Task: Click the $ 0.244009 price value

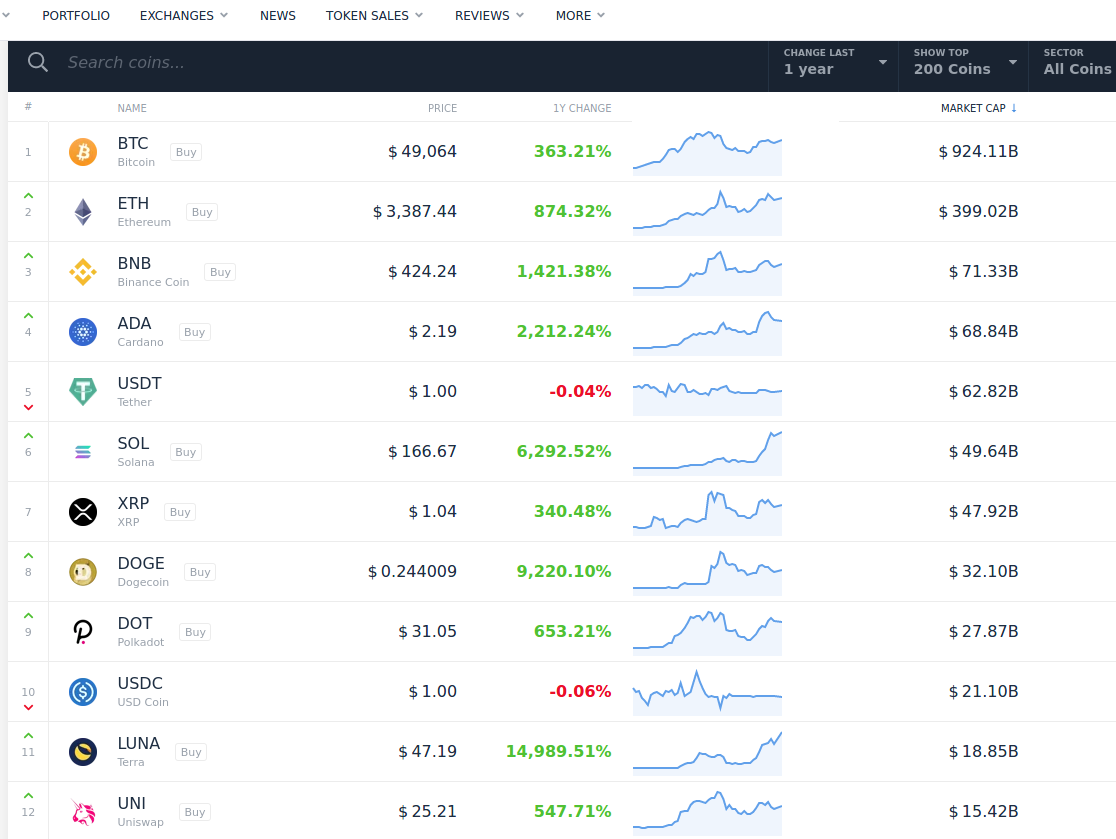Action: pyautogui.click(x=412, y=571)
